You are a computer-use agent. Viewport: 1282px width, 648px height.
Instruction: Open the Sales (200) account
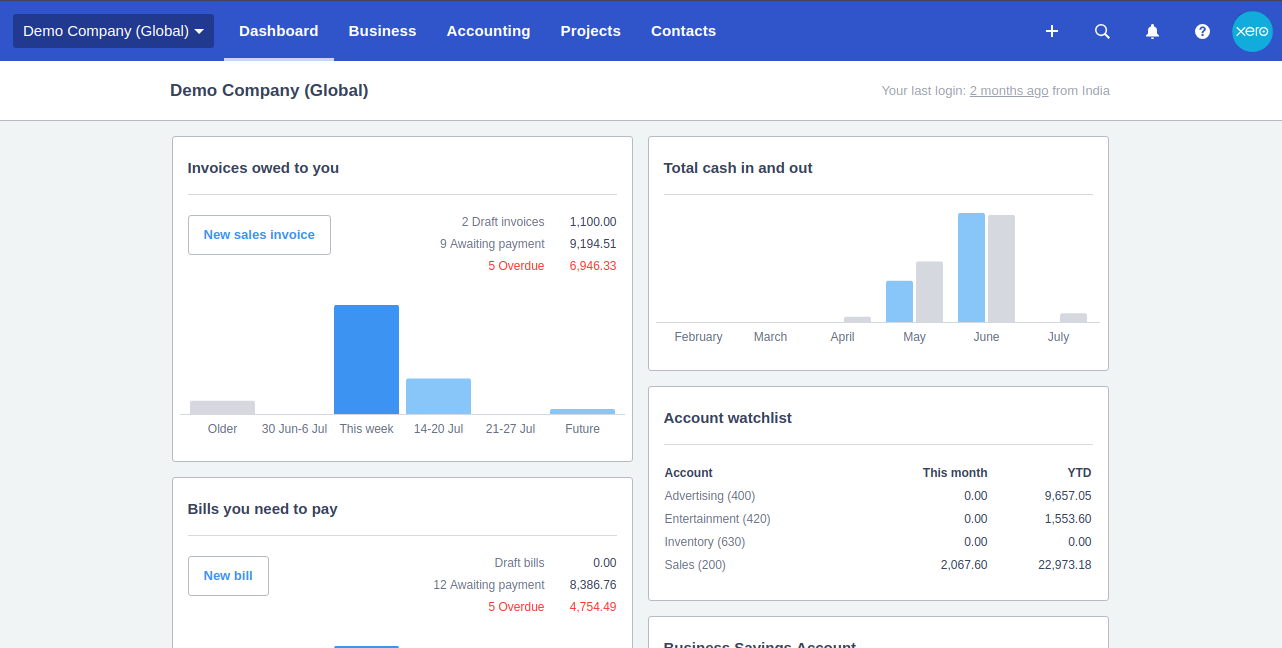click(x=695, y=565)
